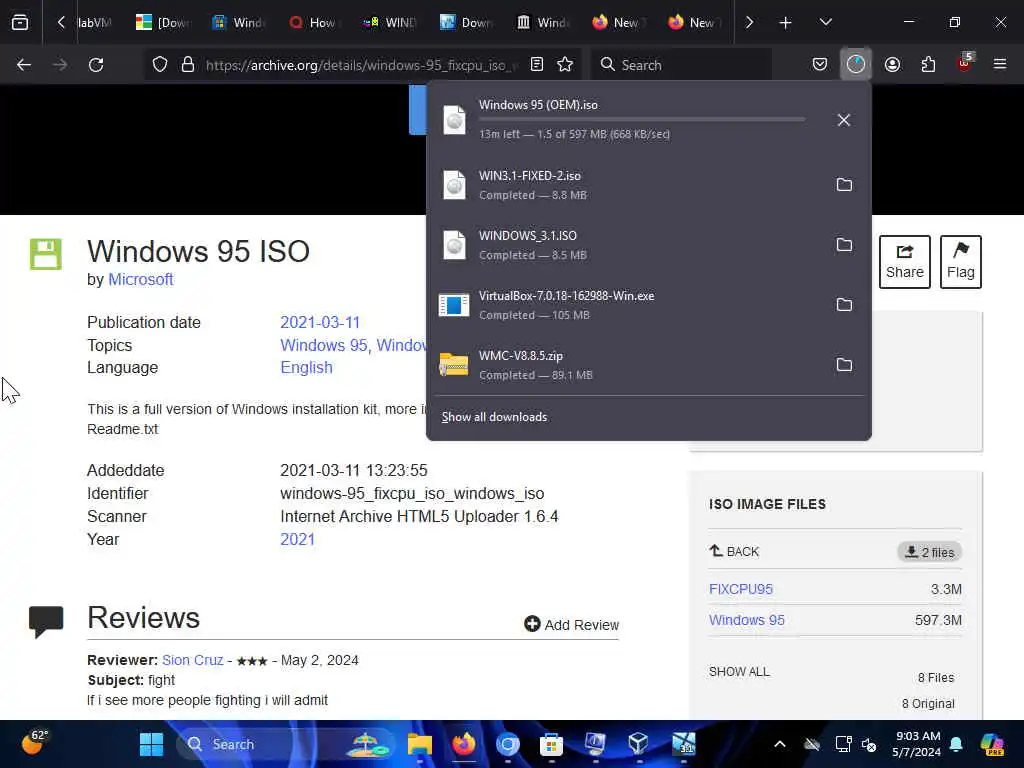Open the Year 2021 link
This screenshot has width=1024, height=768.
[x=297, y=539]
